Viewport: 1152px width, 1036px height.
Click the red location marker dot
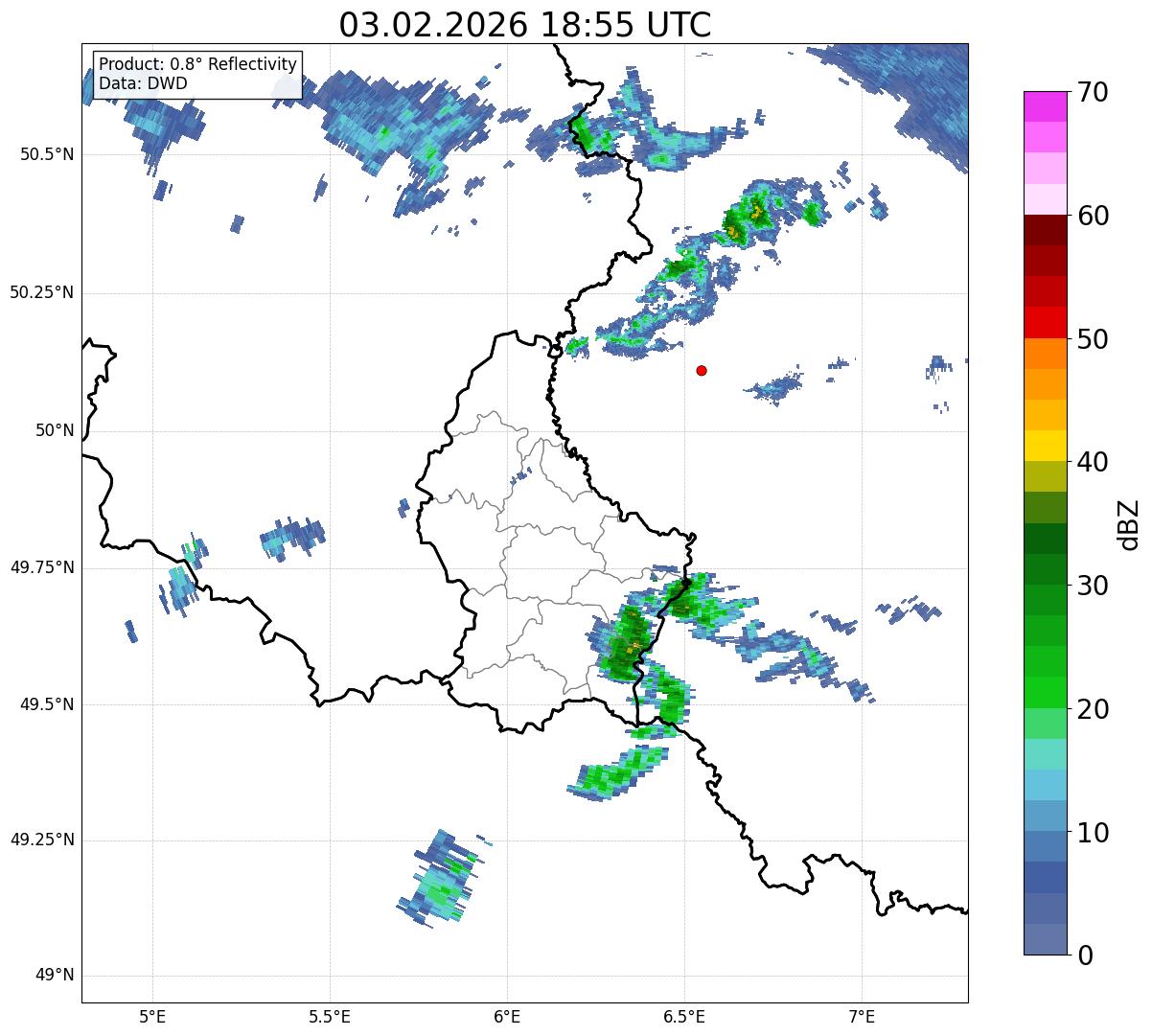pyautogui.click(x=702, y=370)
